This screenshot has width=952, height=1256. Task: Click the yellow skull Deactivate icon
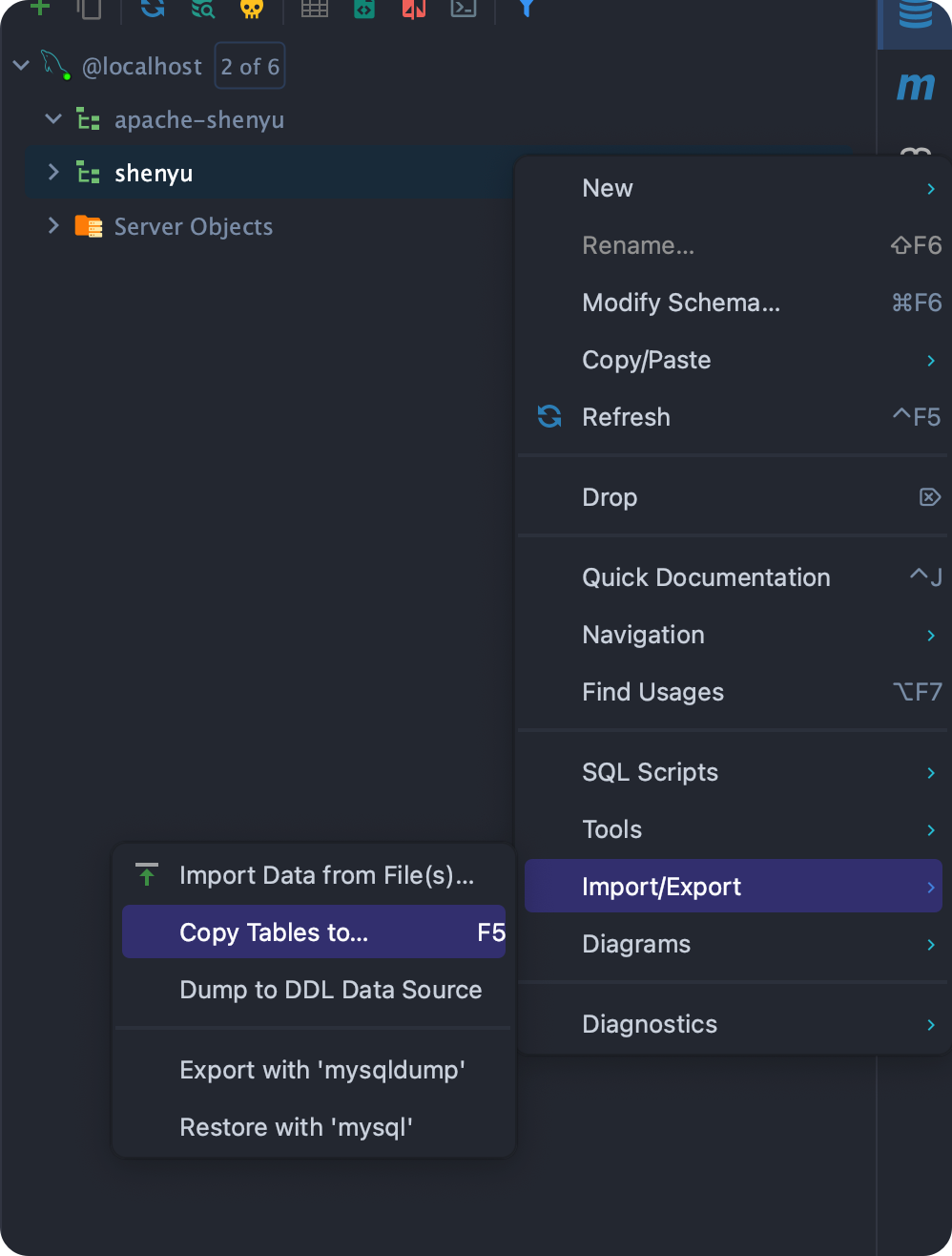tap(251, 8)
